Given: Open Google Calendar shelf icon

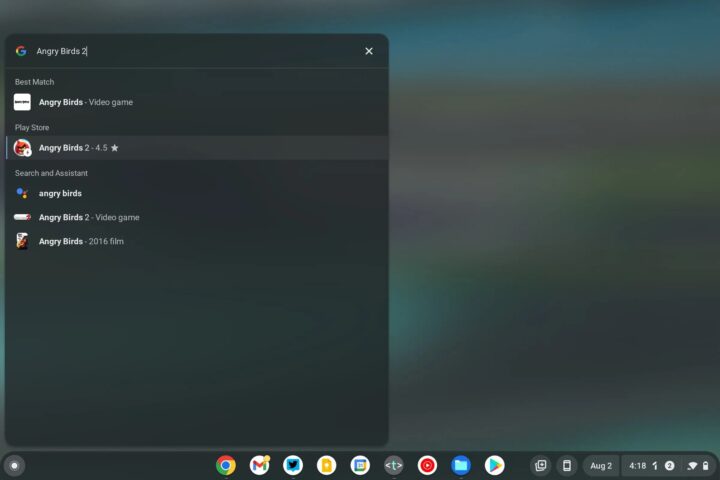Looking at the screenshot, I should [x=360, y=465].
